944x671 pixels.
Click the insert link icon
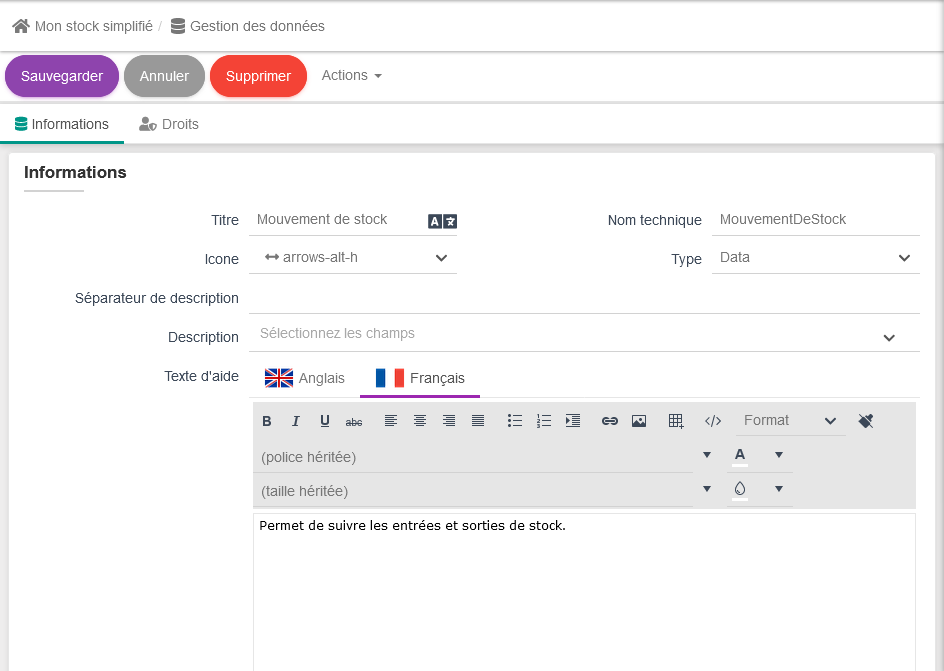pos(610,421)
